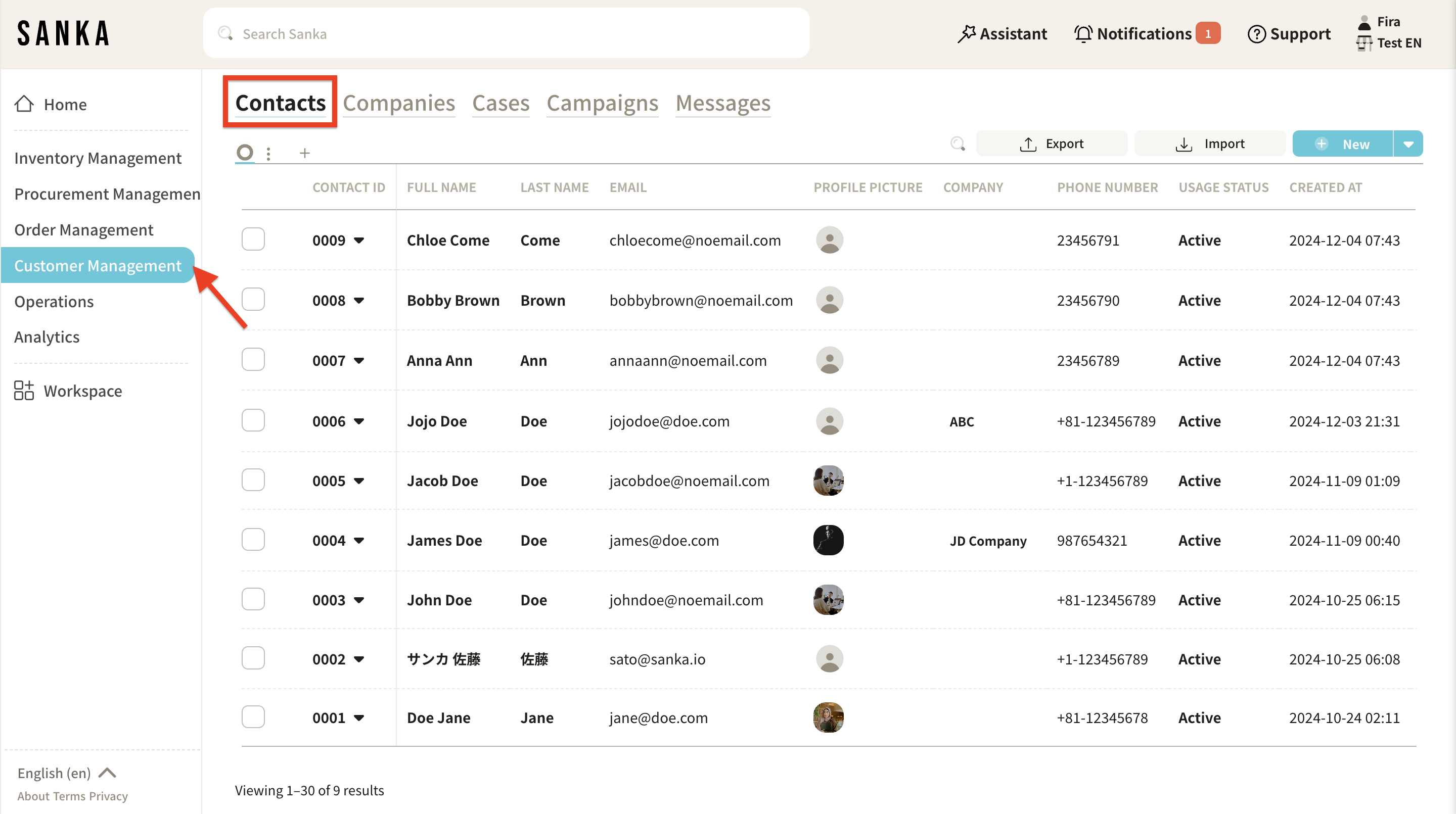This screenshot has width=1456, height=814.
Task: Add a new view with plus icon
Action: [x=305, y=153]
